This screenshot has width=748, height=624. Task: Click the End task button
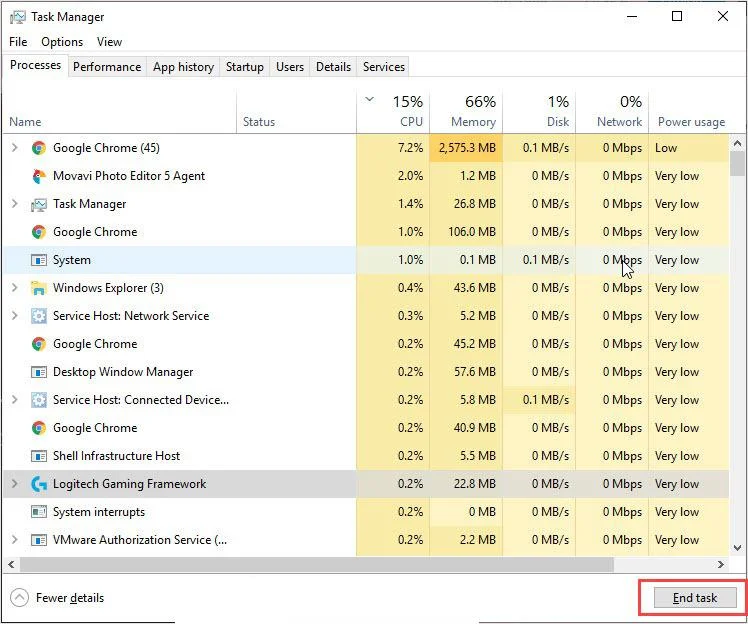(695, 598)
